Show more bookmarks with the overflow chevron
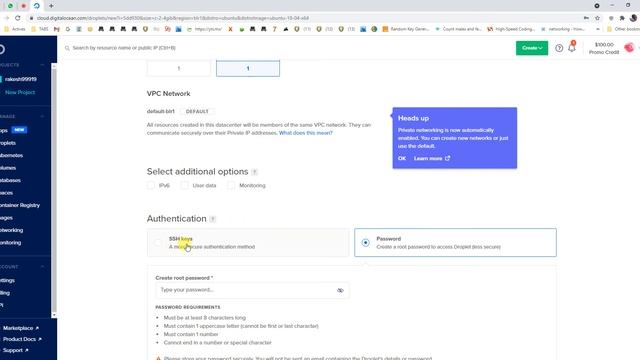Image resolution: width=640 pixels, height=360 pixels. 598,29
